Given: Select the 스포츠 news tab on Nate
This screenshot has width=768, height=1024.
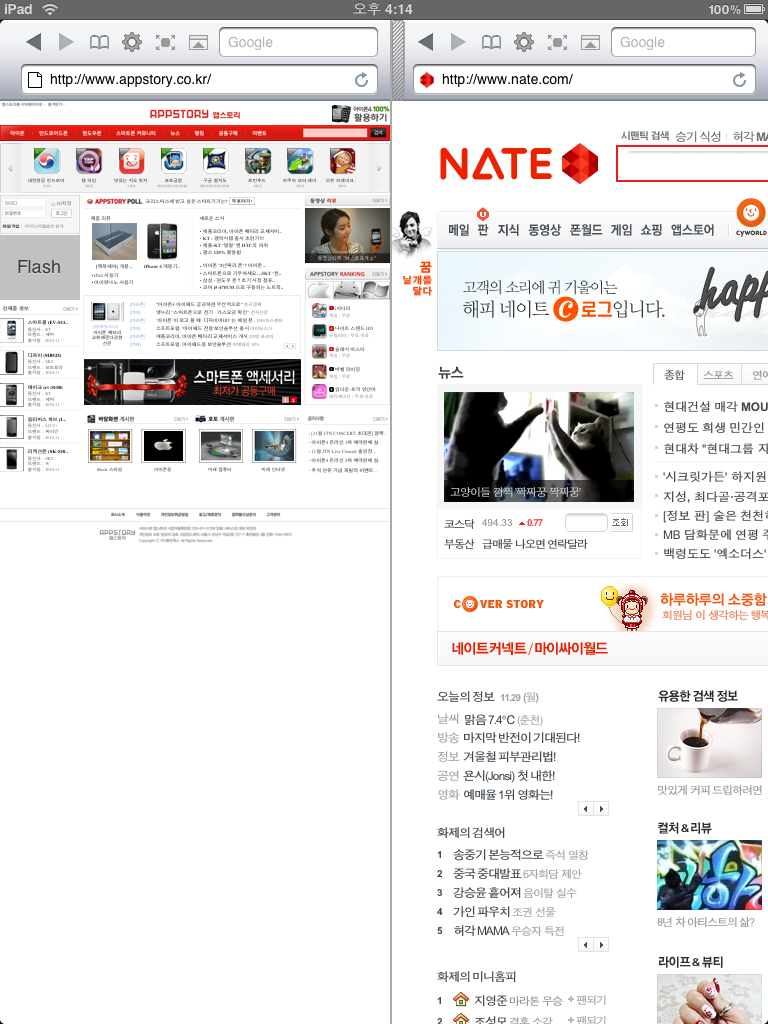Looking at the screenshot, I should 718,374.
